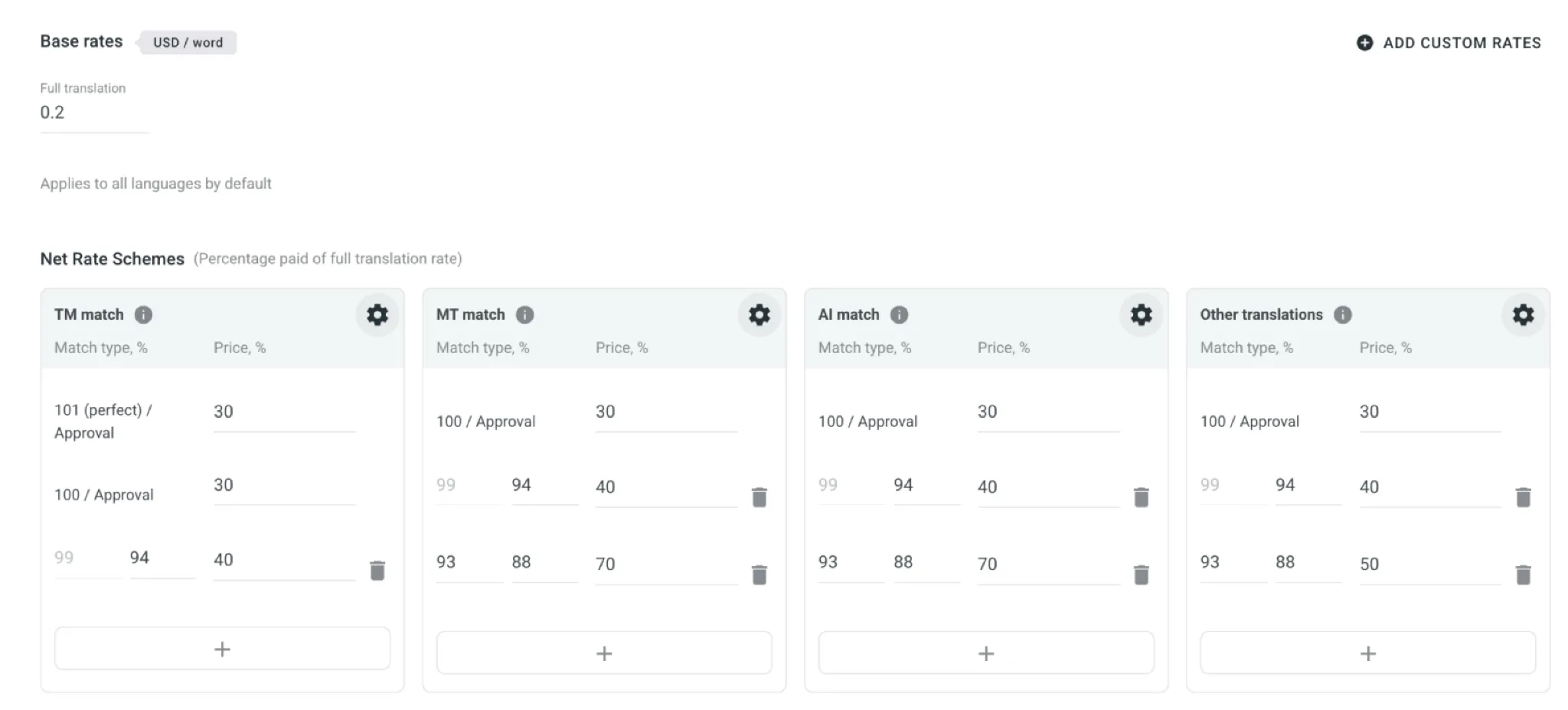
Task: Delete TM match 99-94 row
Action: click(377, 571)
